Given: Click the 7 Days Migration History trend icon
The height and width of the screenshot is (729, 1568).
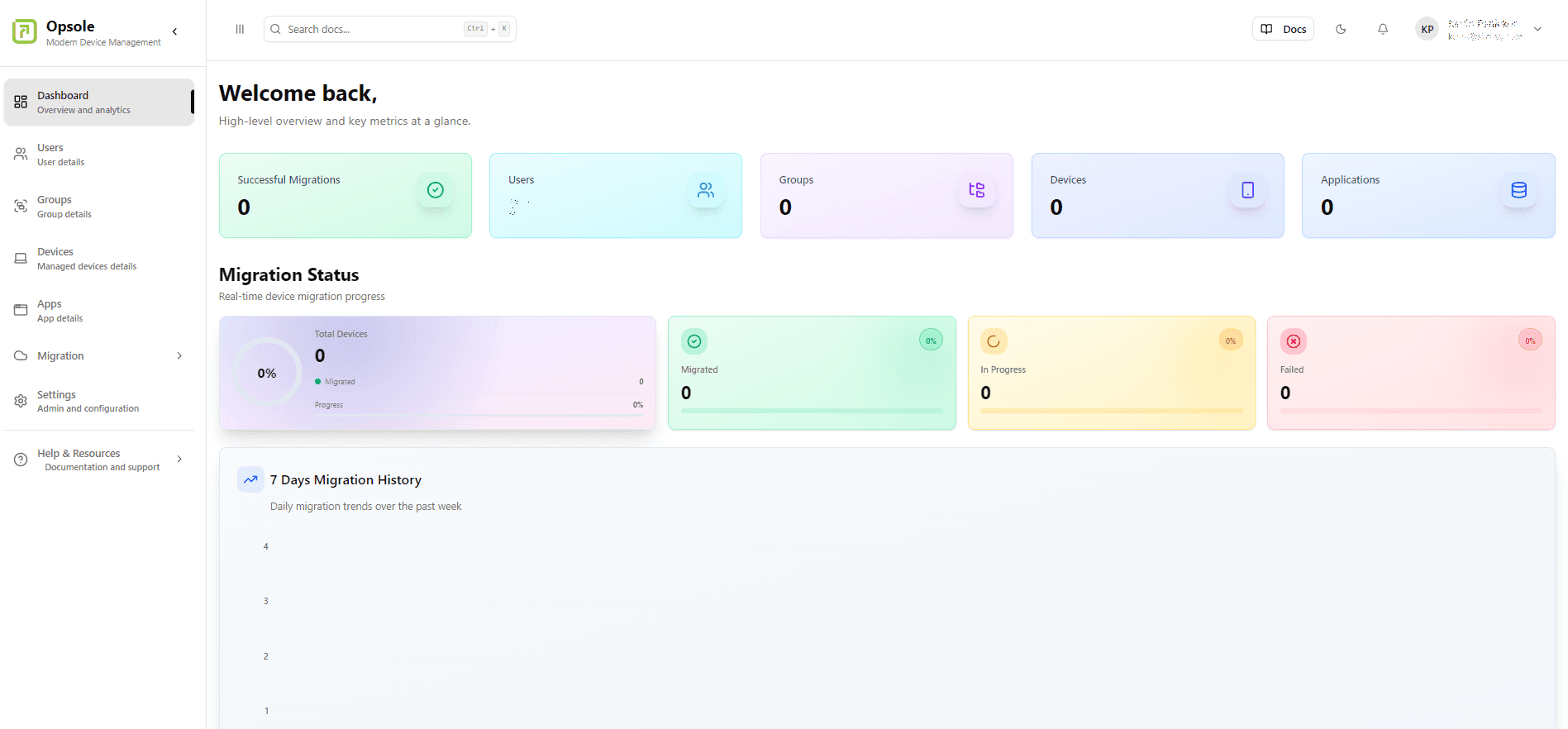Looking at the screenshot, I should click(x=250, y=479).
